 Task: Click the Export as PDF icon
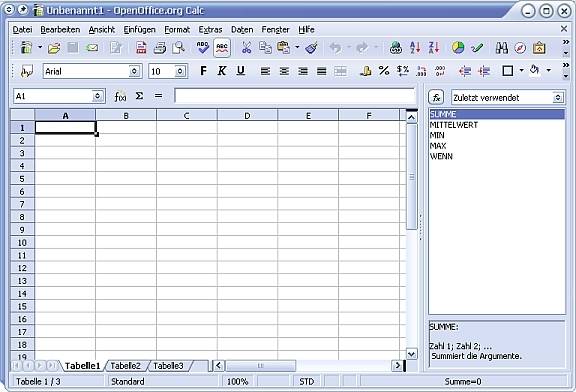[141, 48]
